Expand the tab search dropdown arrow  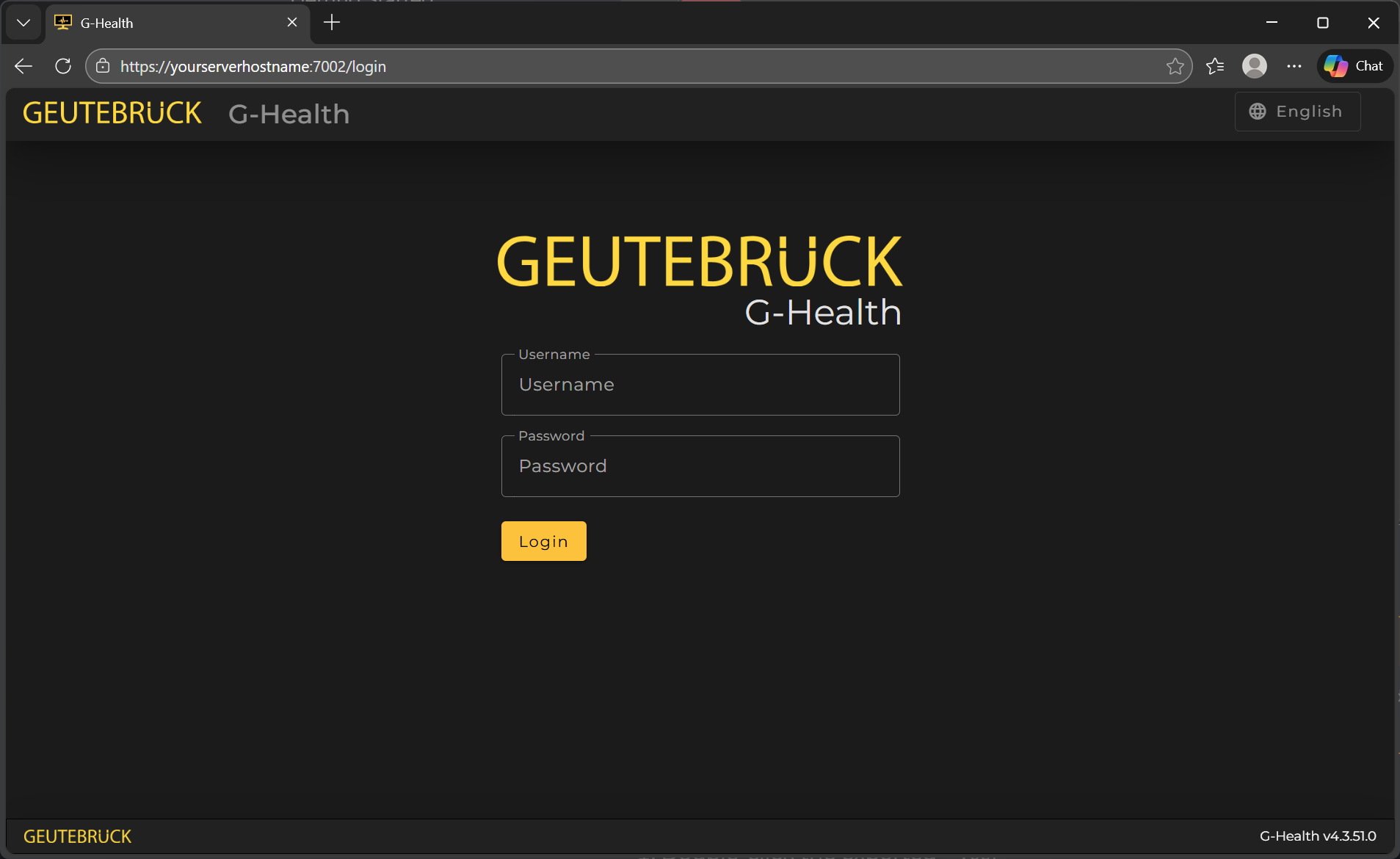[x=23, y=23]
